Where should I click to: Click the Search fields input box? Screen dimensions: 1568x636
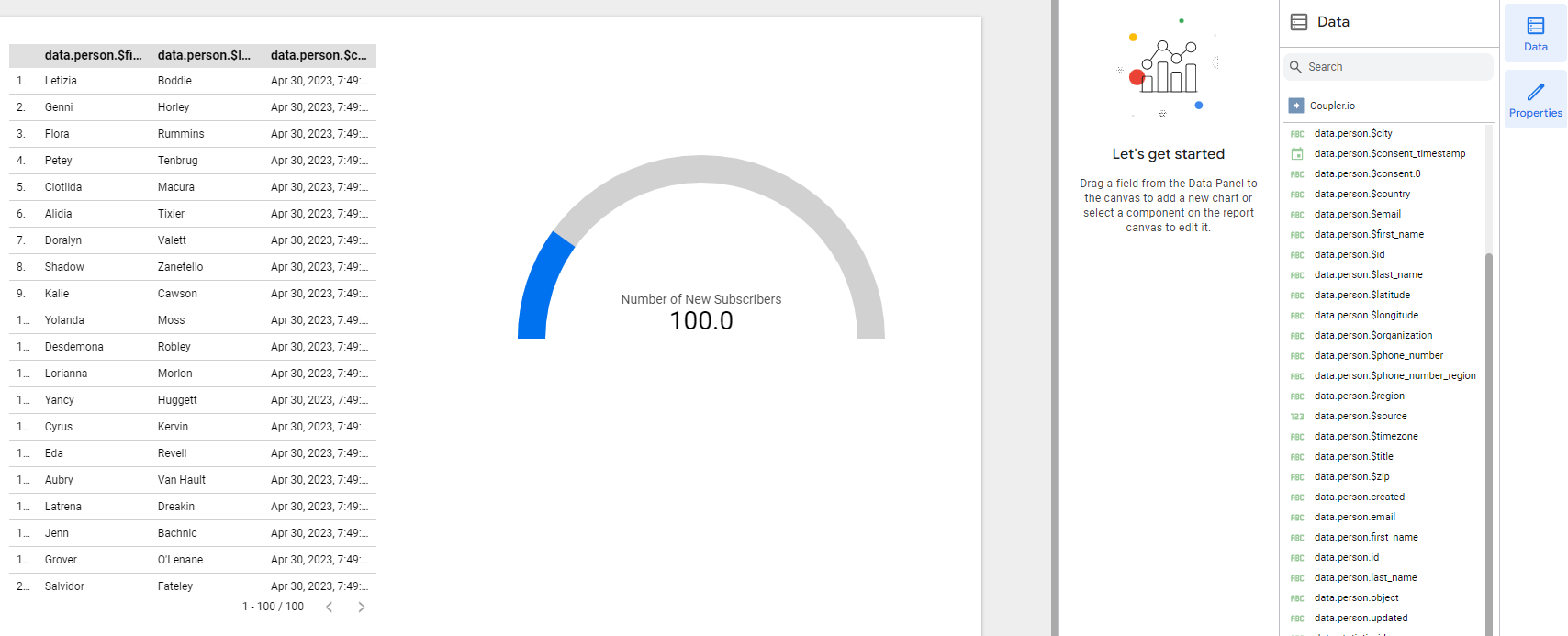click(x=1395, y=67)
